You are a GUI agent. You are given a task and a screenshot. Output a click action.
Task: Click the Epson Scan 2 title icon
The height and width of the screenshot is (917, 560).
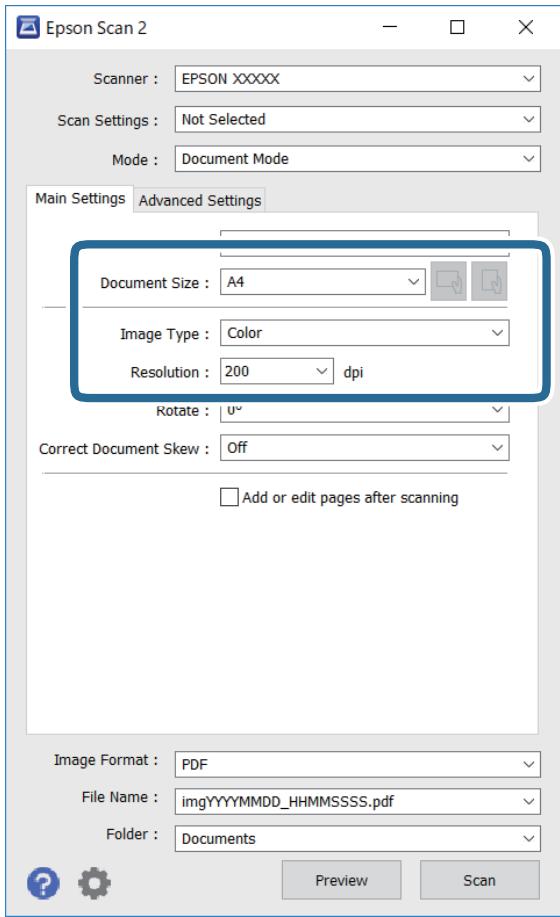[27, 27]
